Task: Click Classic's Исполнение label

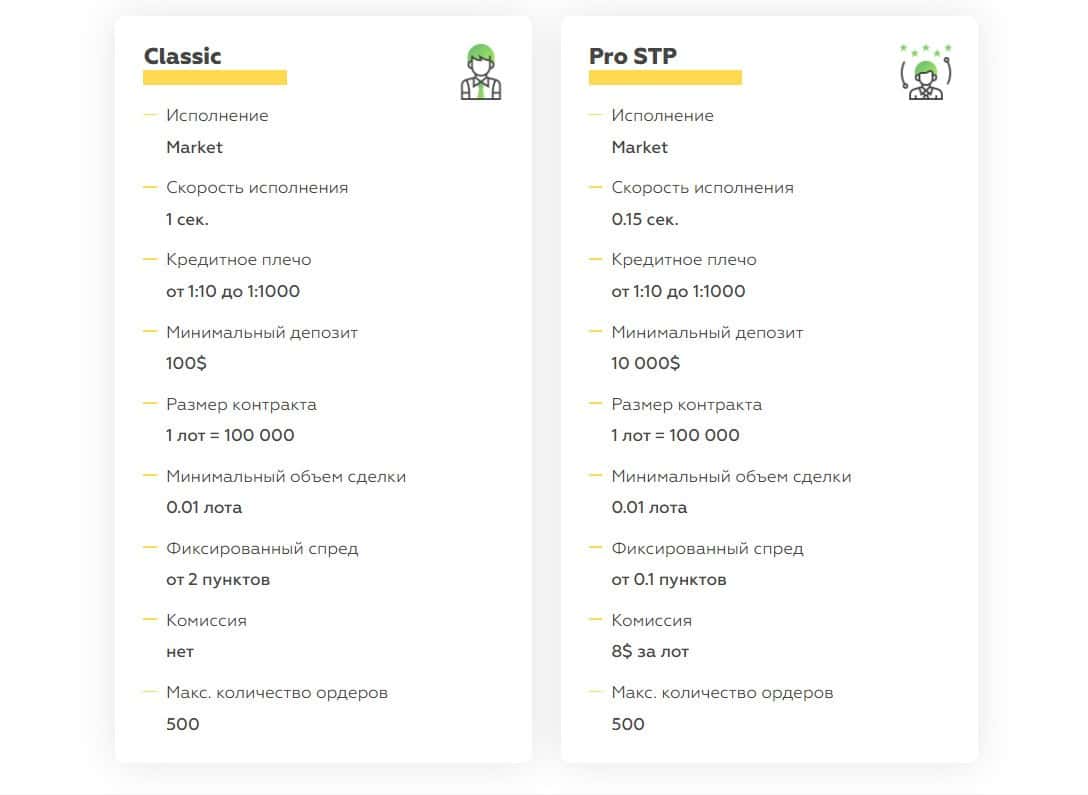Action: pos(217,115)
